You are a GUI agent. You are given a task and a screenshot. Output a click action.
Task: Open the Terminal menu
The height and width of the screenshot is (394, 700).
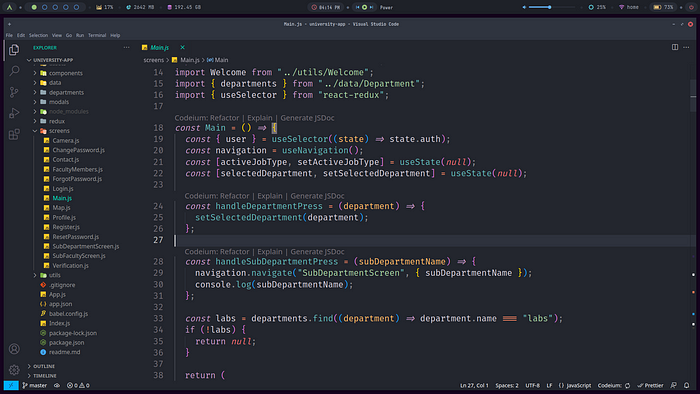pos(97,35)
